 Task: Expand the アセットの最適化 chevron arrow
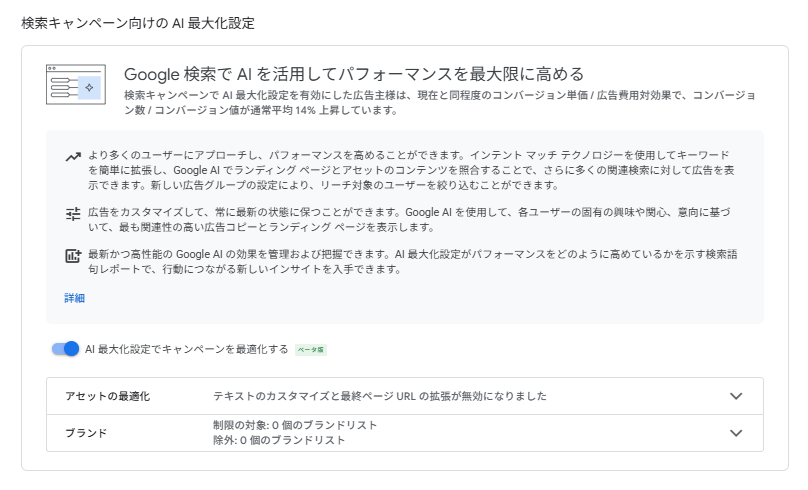pyautogui.click(x=736, y=396)
